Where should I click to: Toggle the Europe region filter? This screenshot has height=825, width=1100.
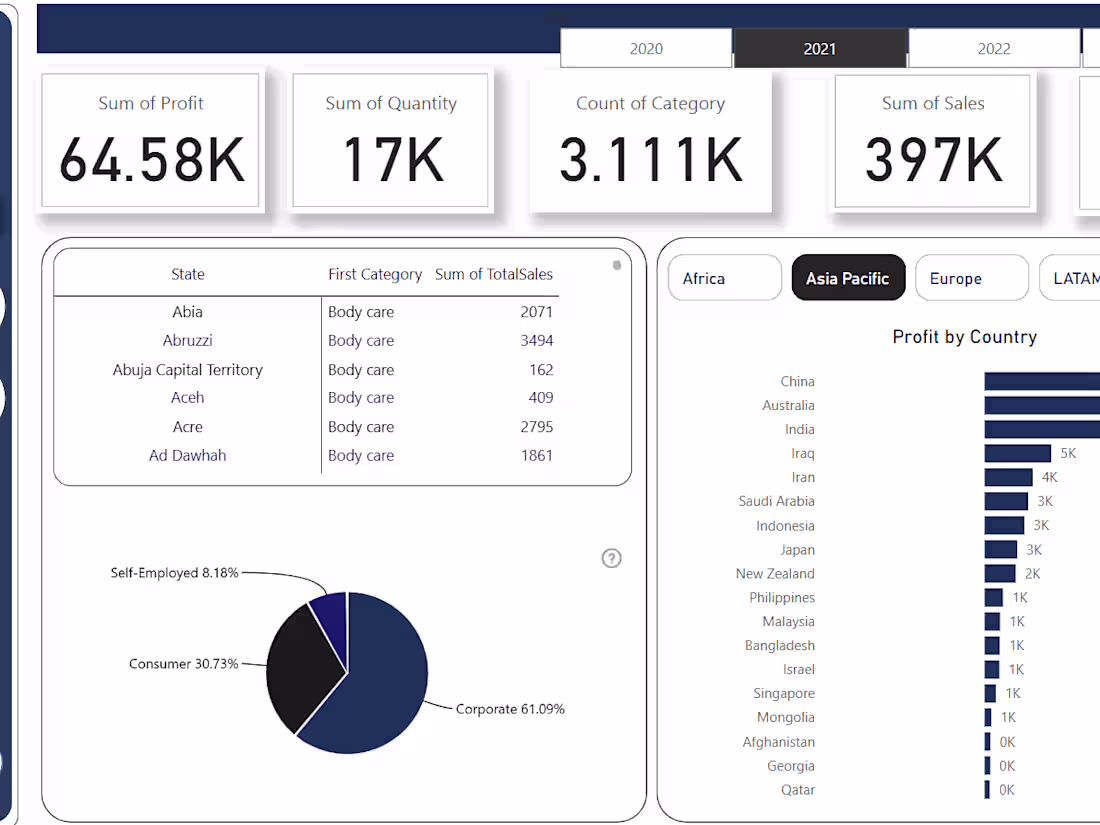coord(971,277)
